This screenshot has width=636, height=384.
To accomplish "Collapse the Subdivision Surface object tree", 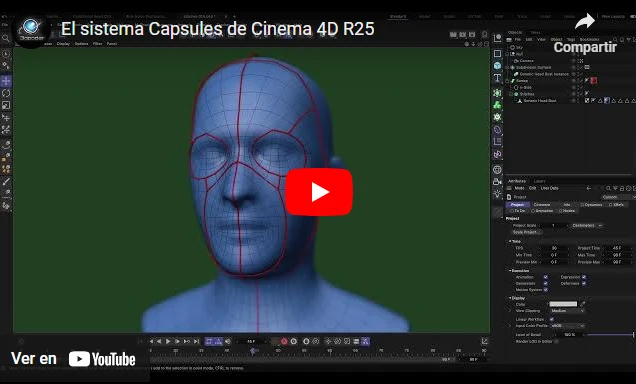I will pyautogui.click(x=507, y=67).
